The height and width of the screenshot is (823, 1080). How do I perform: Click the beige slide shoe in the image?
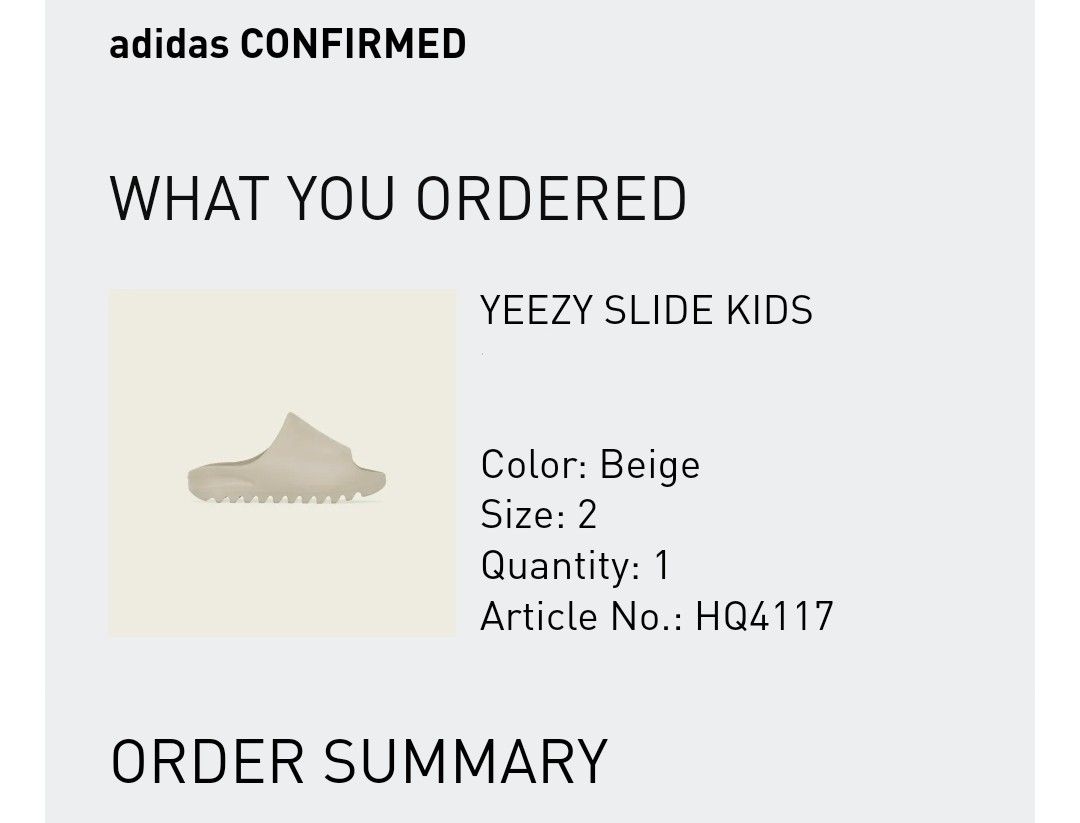pos(286,463)
